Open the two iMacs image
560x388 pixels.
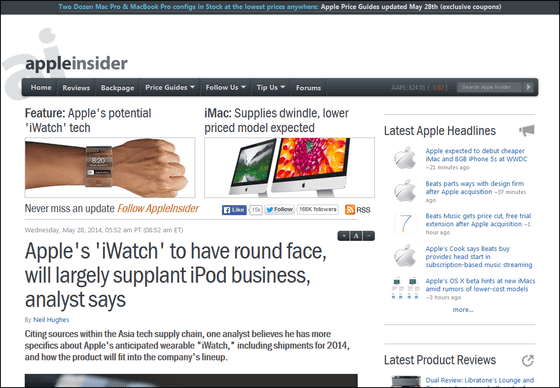289,168
